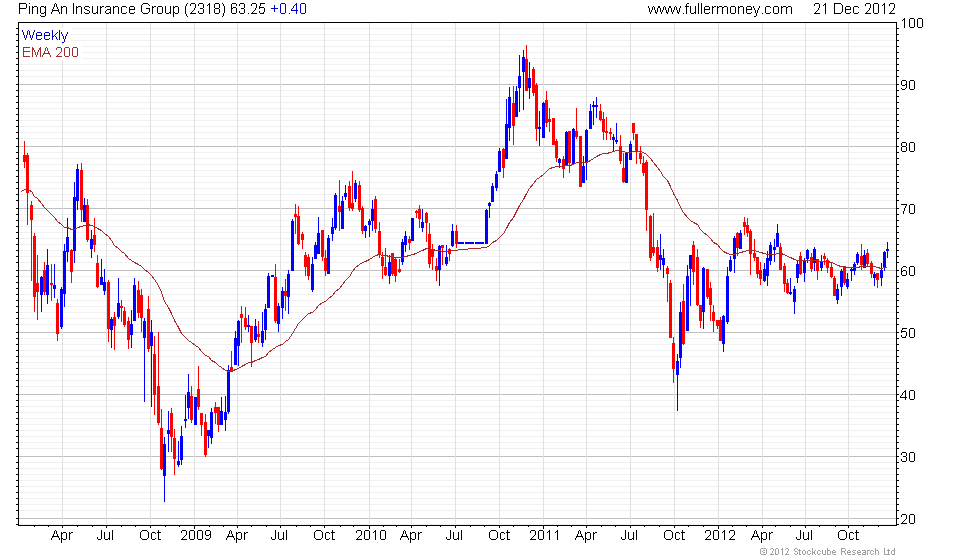
Task: Click the x-axis label '2011'
Action: [x=544, y=536]
